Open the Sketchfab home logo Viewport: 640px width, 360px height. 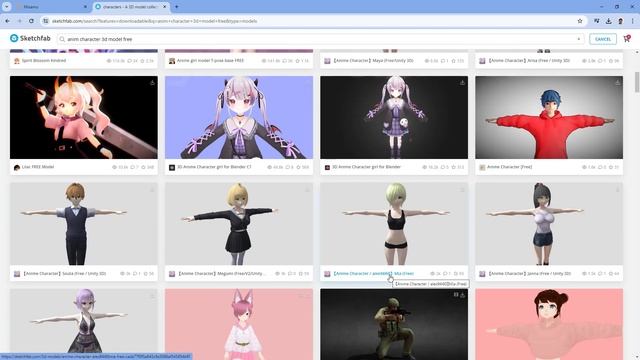[x=30, y=38]
